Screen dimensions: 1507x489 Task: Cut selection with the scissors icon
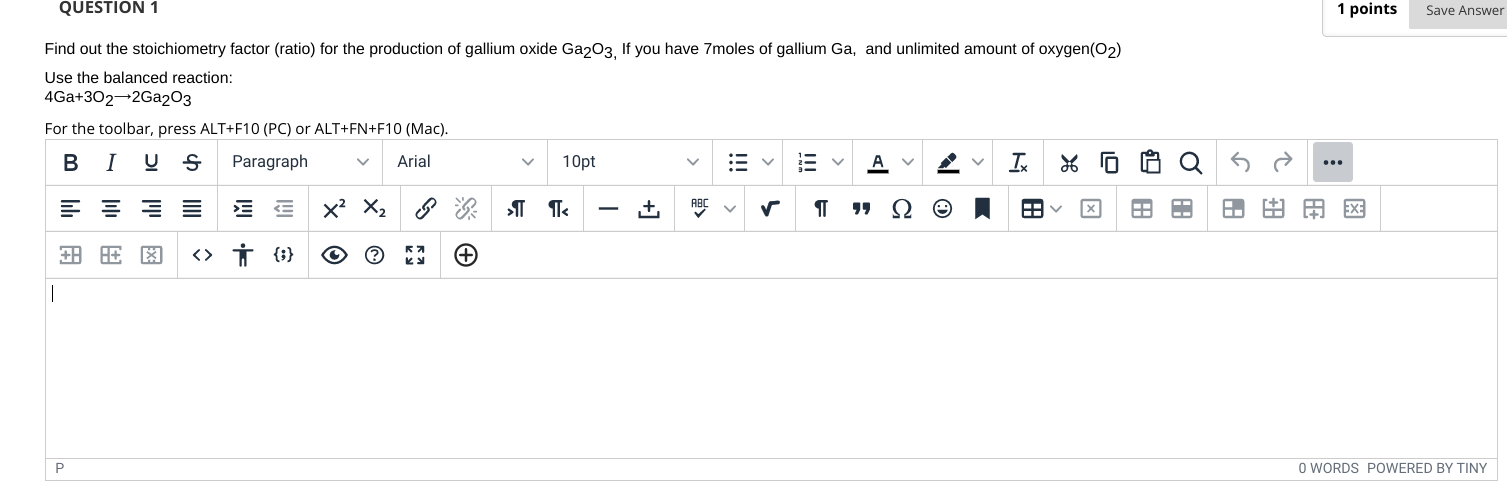point(1069,162)
